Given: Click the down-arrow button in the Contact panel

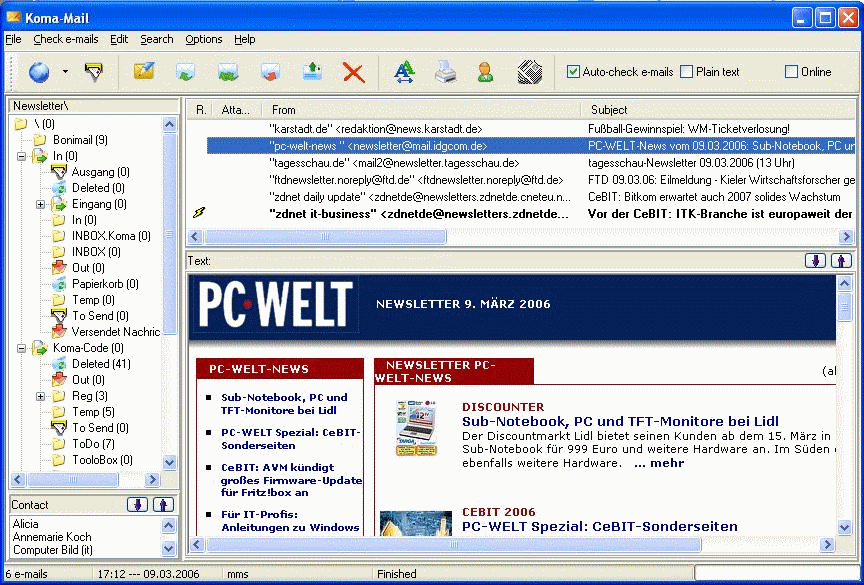Looking at the screenshot, I should tap(138, 504).
